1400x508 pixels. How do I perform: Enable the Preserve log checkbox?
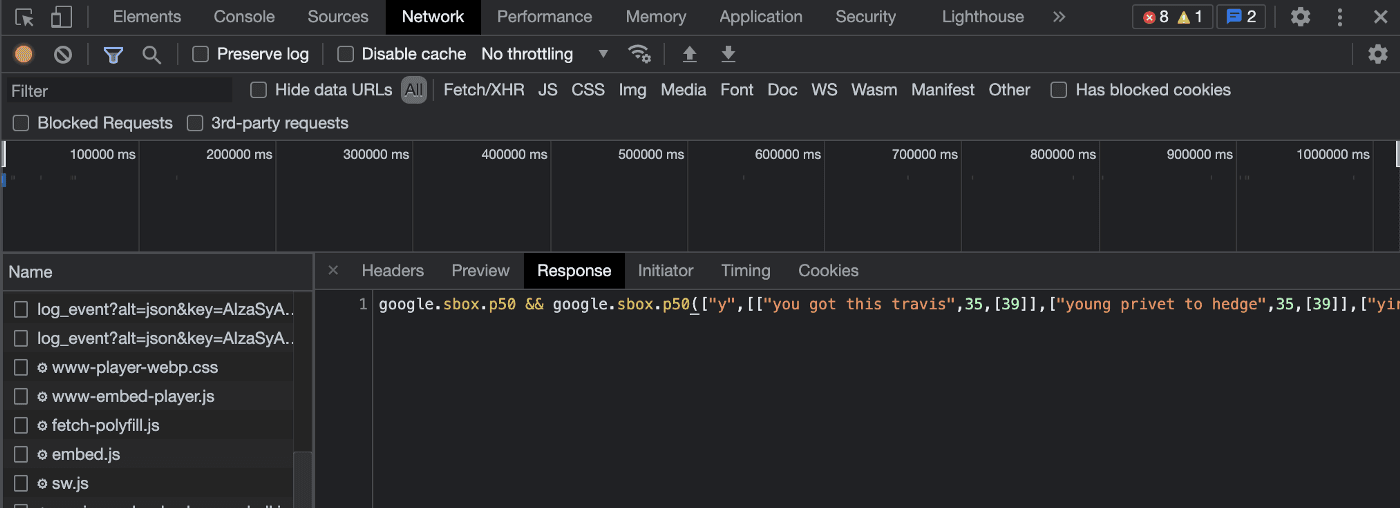201,54
